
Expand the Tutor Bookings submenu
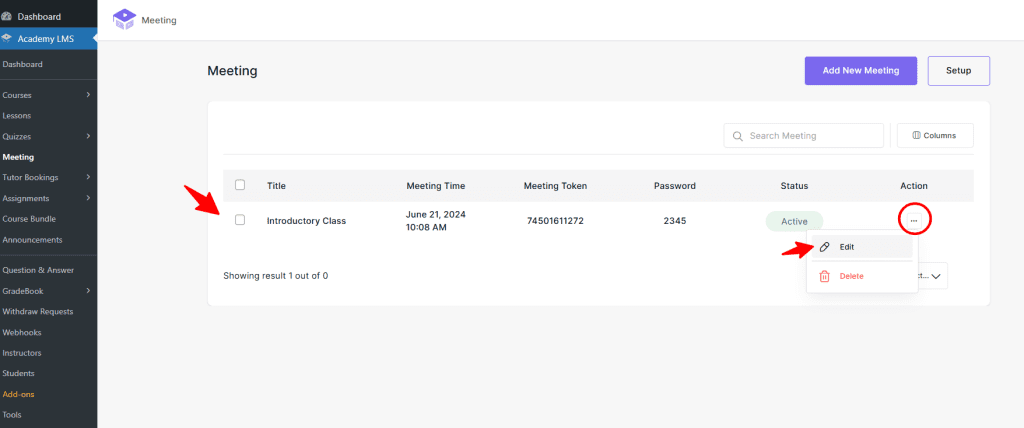tap(88, 177)
